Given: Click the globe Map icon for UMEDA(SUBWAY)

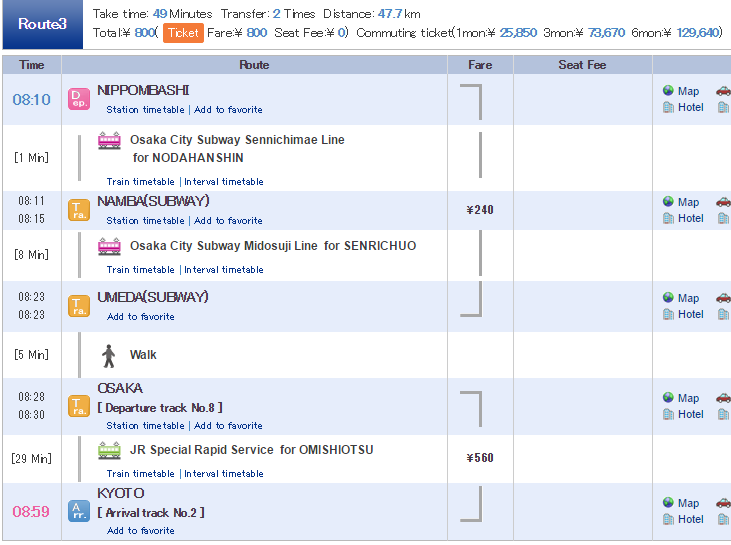Looking at the screenshot, I should click(x=668, y=297).
